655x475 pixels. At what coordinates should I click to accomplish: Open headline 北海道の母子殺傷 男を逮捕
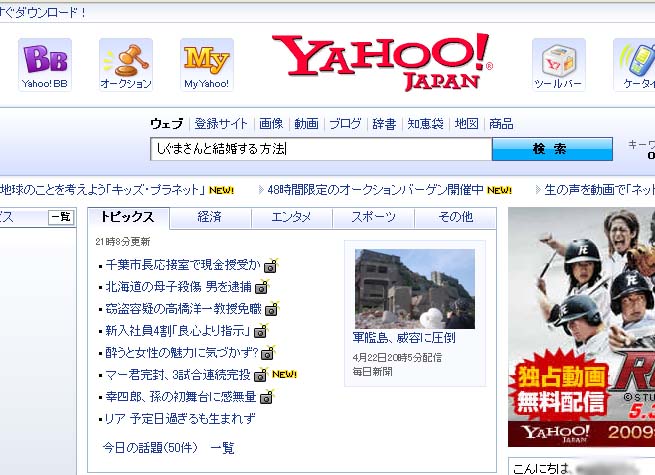(178, 287)
